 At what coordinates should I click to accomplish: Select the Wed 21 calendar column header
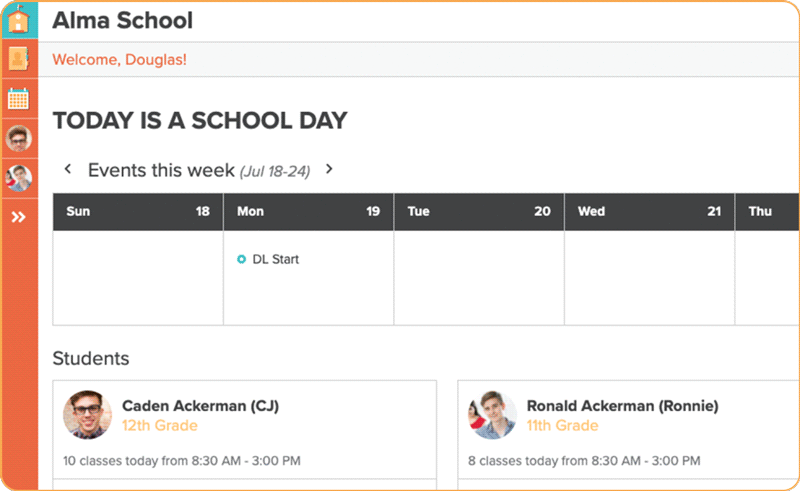click(649, 212)
